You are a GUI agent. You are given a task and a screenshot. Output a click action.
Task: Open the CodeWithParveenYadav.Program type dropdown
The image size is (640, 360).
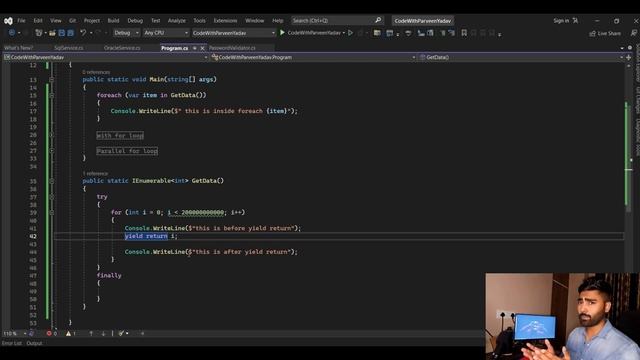(x=313, y=58)
